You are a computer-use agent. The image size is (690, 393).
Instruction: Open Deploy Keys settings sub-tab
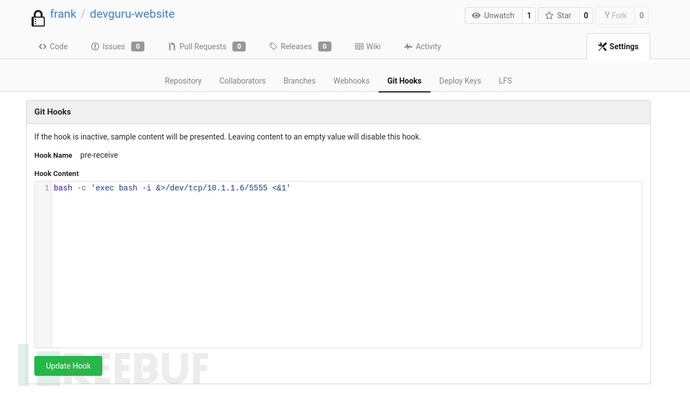pyautogui.click(x=460, y=81)
